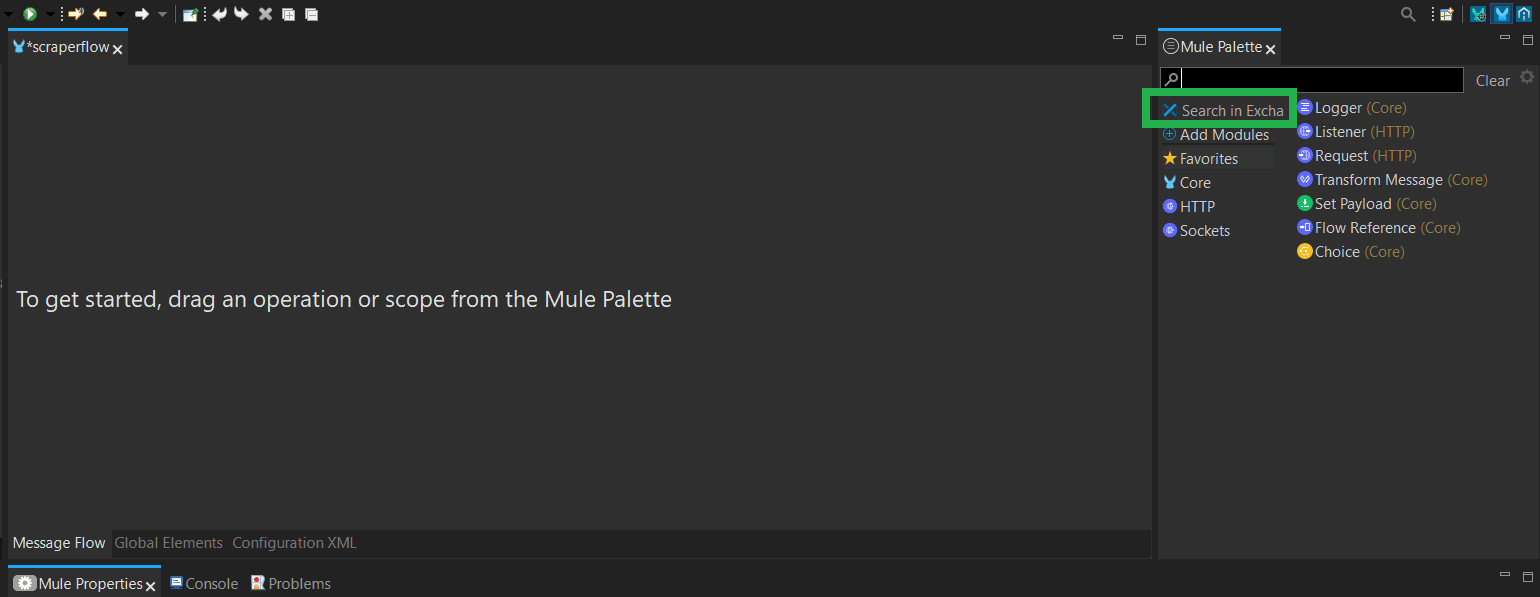Click the Collapse All icon in toolbar
The width and height of the screenshot is (1540, 597).
click(x=312, y=14)
